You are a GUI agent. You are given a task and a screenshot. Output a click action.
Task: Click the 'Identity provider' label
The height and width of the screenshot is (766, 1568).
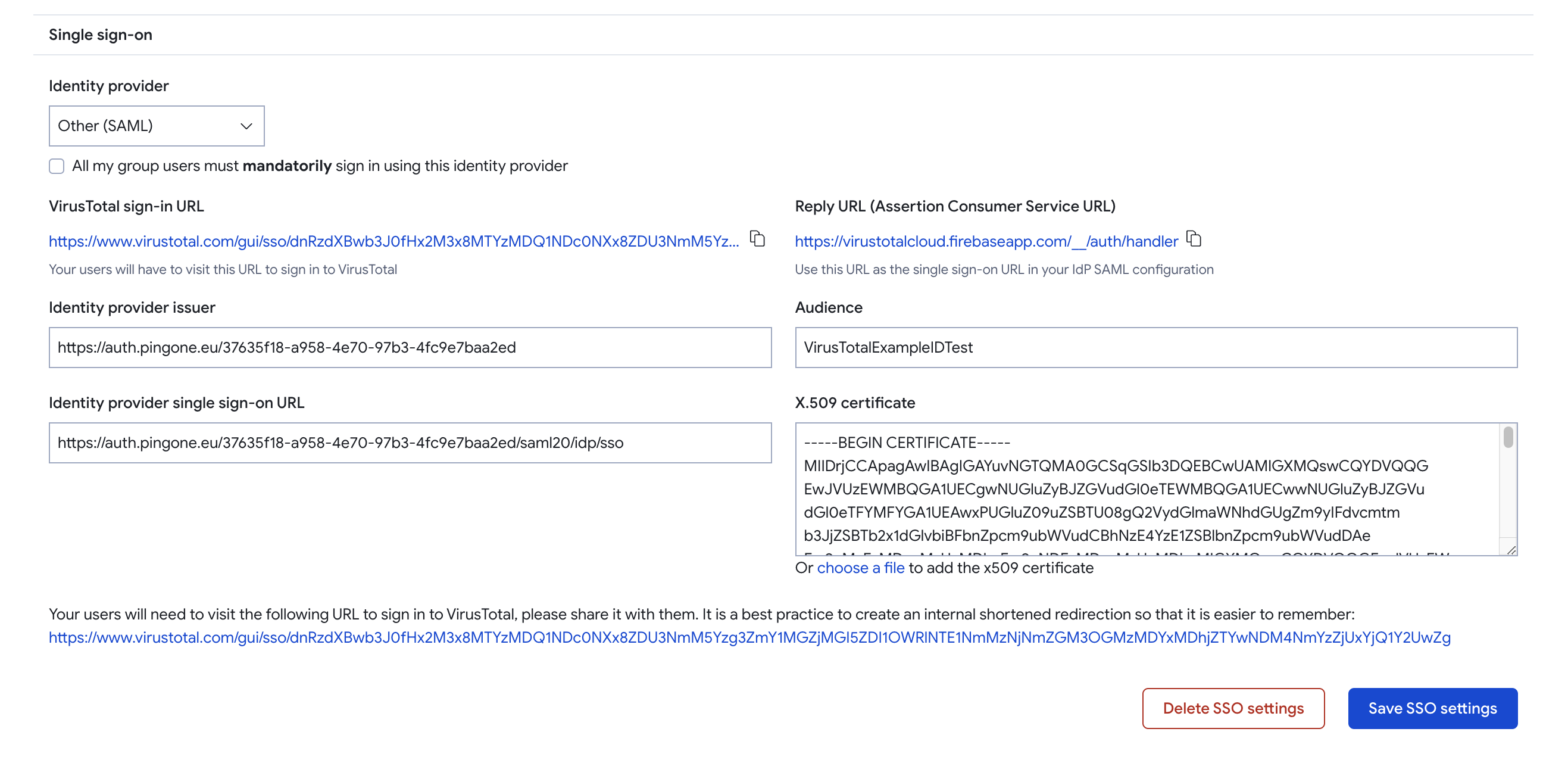pos(109,86)
